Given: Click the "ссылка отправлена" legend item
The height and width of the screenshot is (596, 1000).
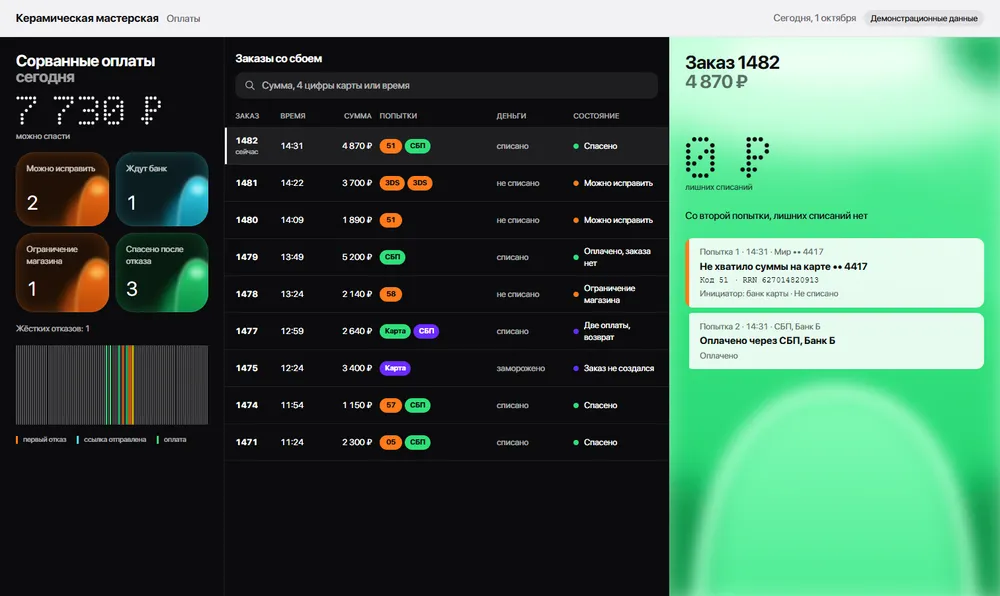Looking at the screenshot, I should [112, 439].
